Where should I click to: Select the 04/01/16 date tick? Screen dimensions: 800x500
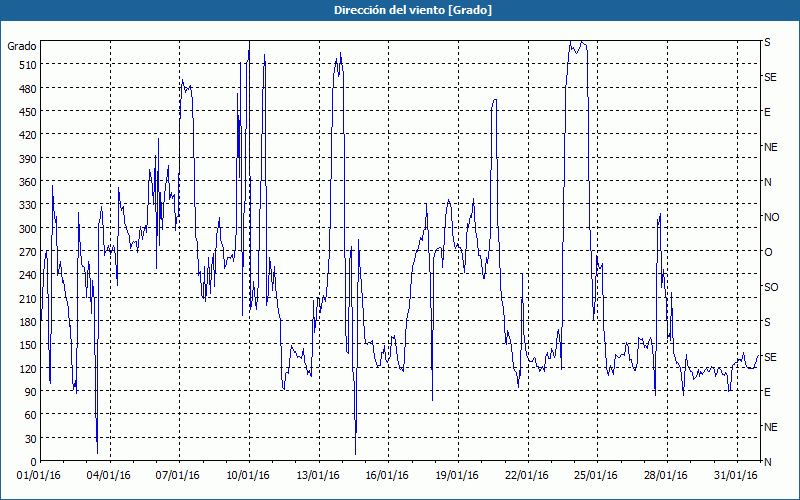click(x=109, y=476)
